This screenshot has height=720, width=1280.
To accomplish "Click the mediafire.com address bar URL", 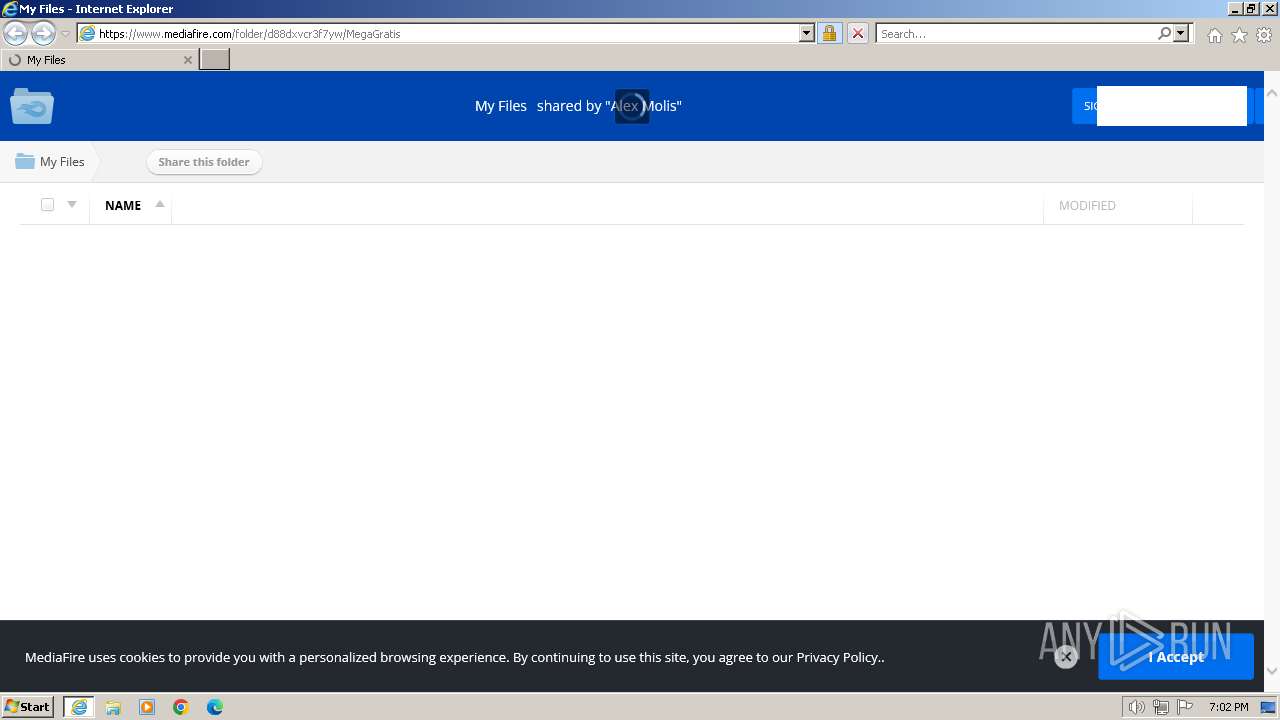I will tap(250, 34).
